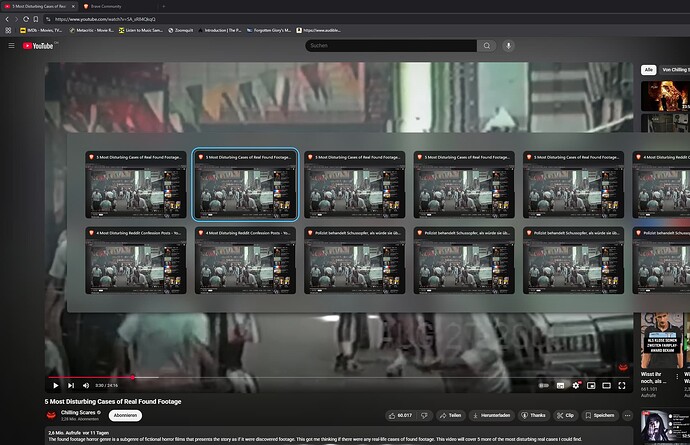Click the YouTube search magnifier button

[x=487, y=46]
